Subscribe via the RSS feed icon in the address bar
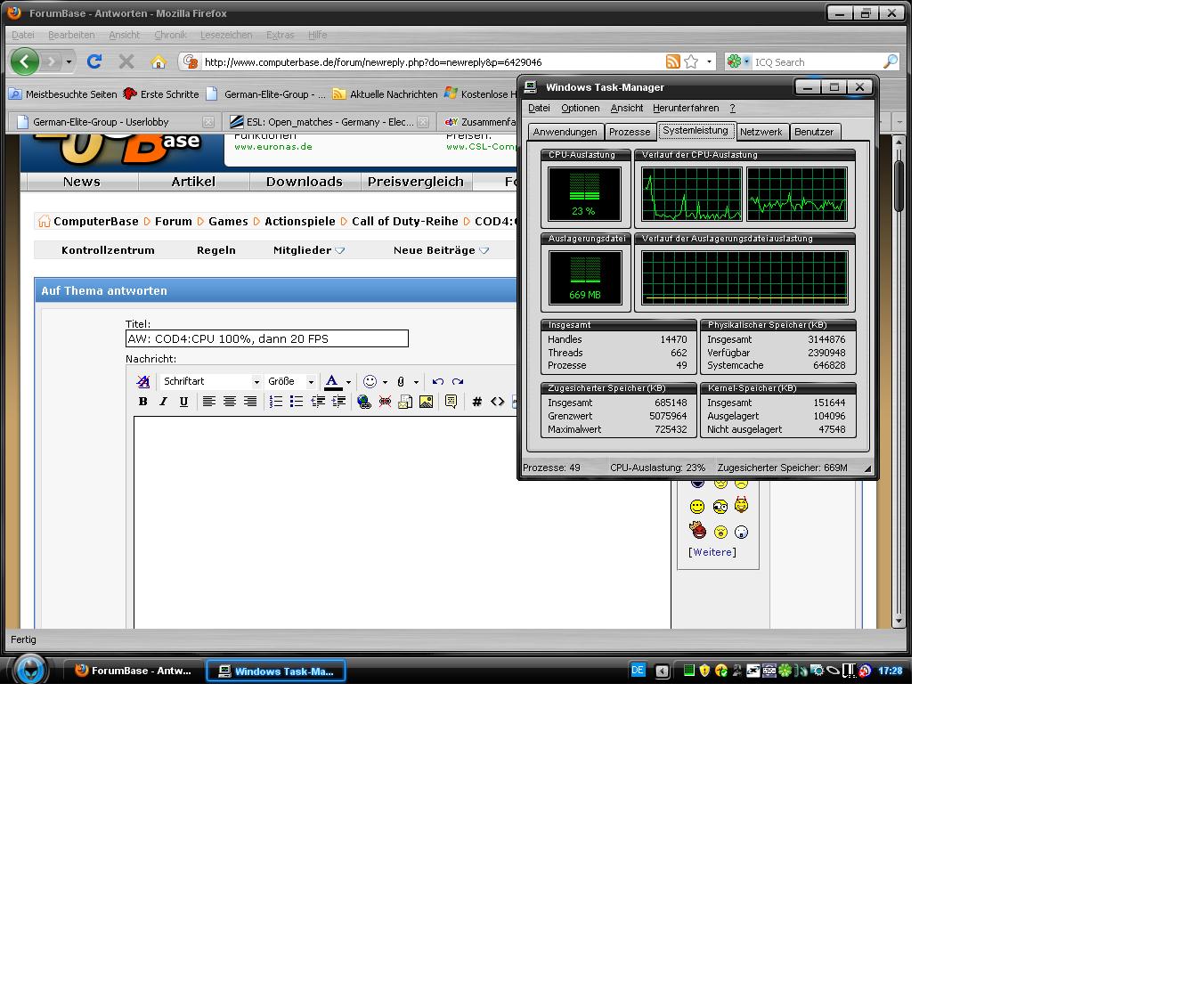The height and width of the screenshot is (1001, 1204). coord(673,61)
